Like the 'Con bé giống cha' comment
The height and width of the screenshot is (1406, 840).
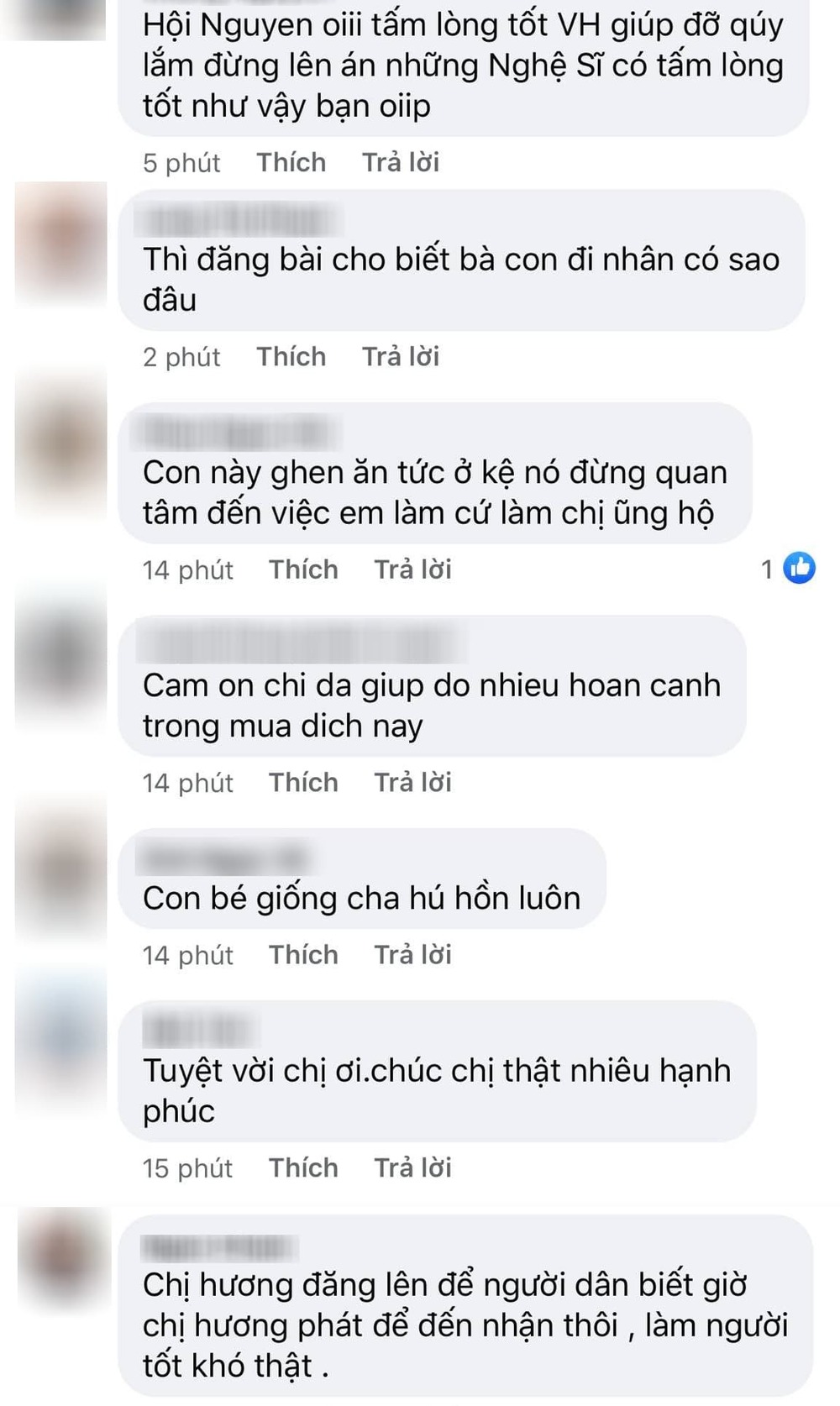pyautogui.click(x=303, y=954)
